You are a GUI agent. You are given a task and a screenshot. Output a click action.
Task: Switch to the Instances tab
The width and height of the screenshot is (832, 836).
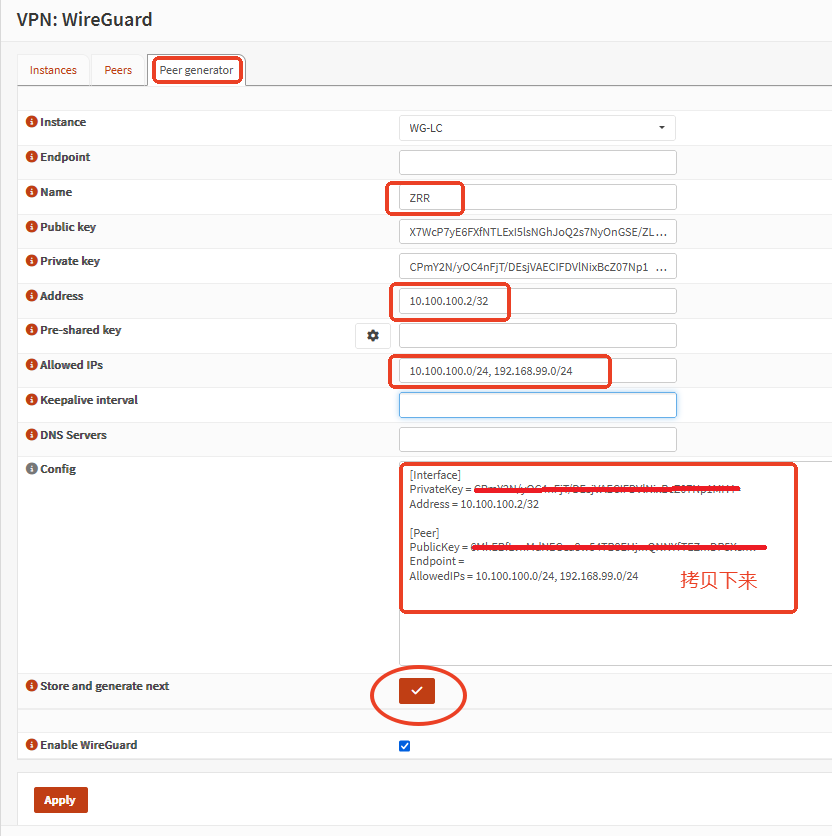[x=53, y=70]
